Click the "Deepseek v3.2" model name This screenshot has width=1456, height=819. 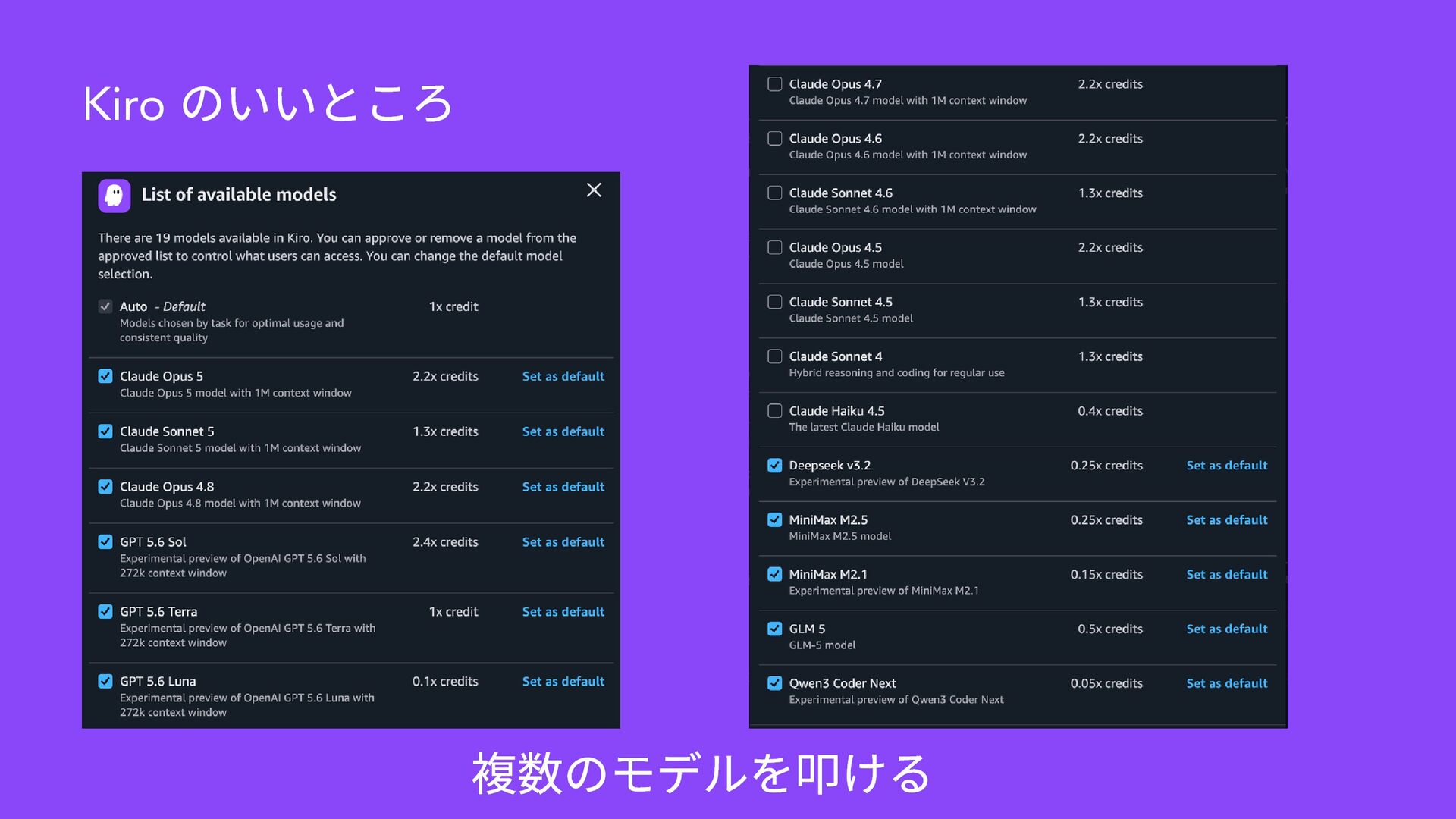pyautogui.click(x=830, y=466)
